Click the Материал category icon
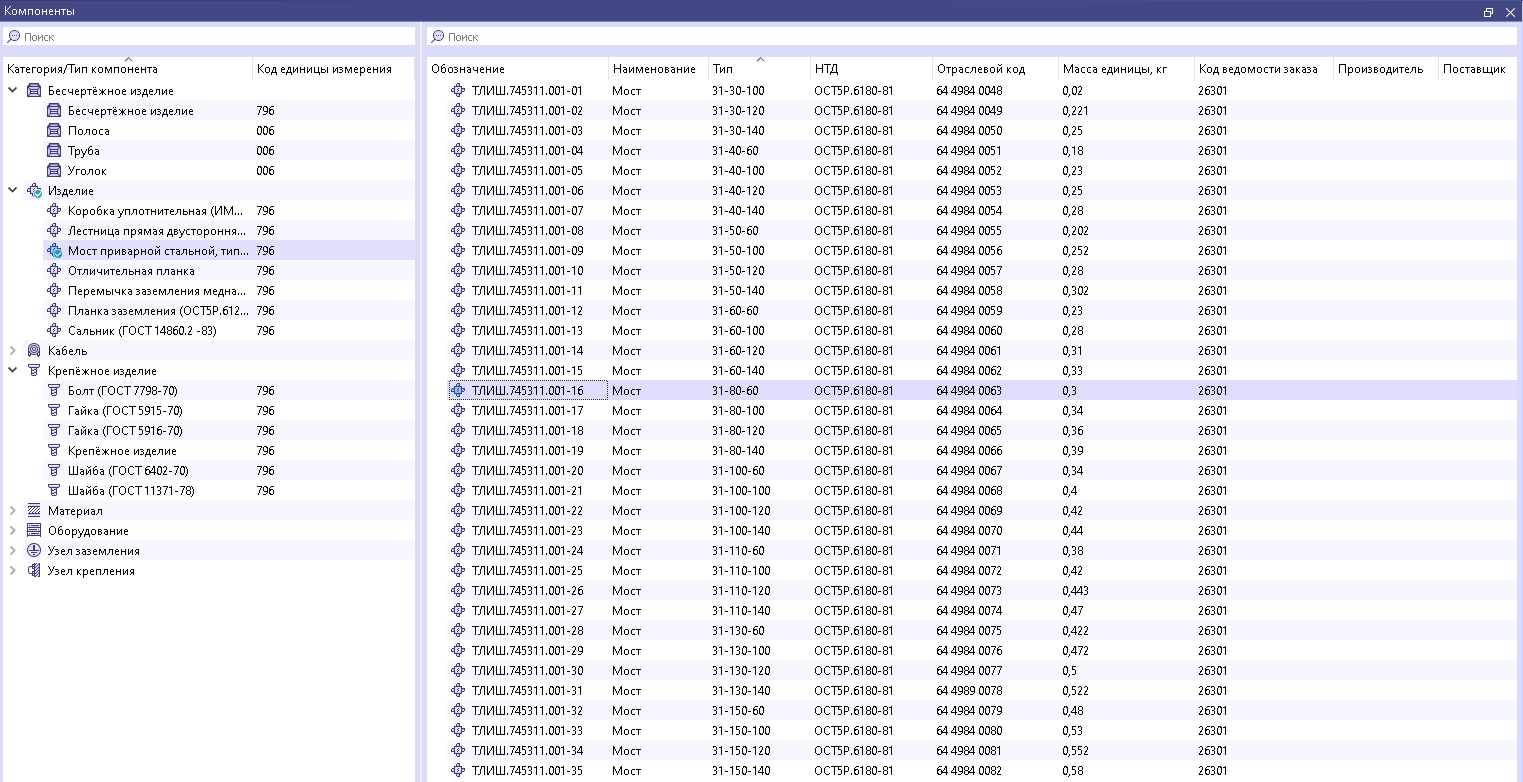 (34, 511)
